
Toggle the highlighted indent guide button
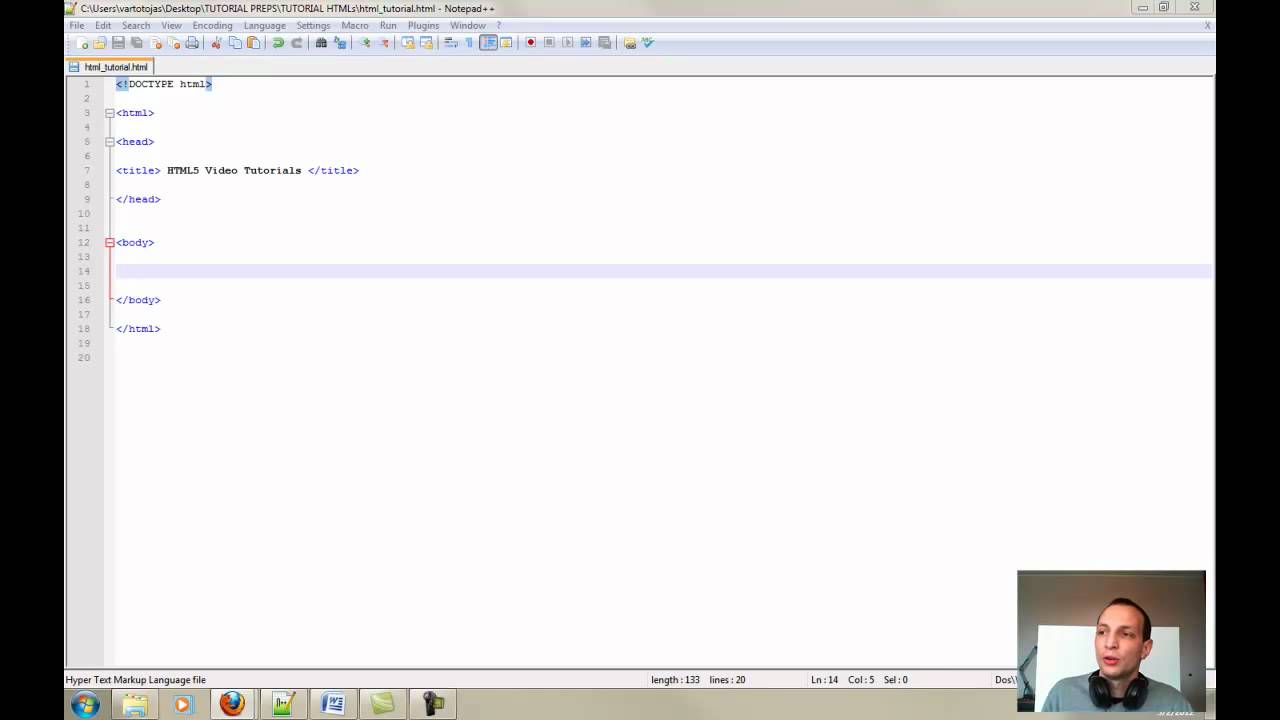click(488, 43)
